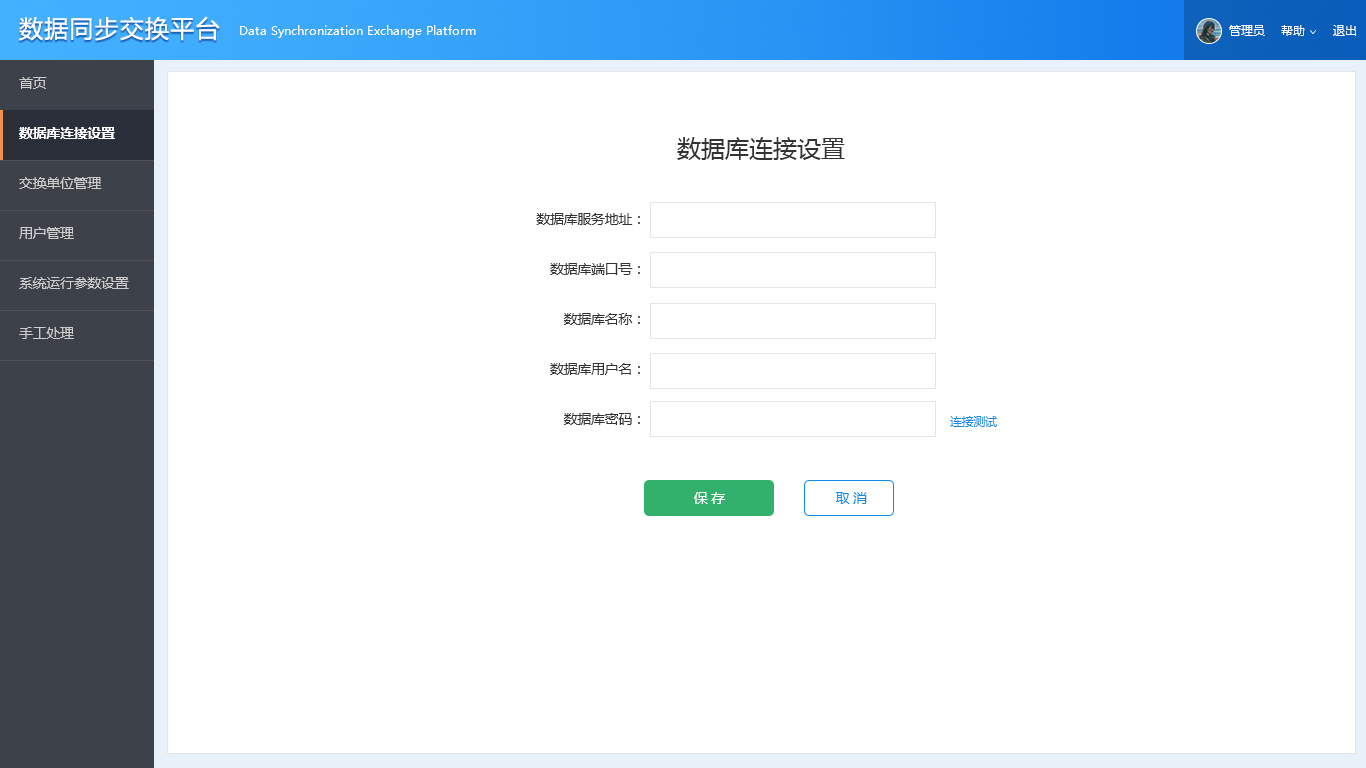Focus the 数据库端口号 input field
Screen dimensions: 1366x768
point(793,270)
